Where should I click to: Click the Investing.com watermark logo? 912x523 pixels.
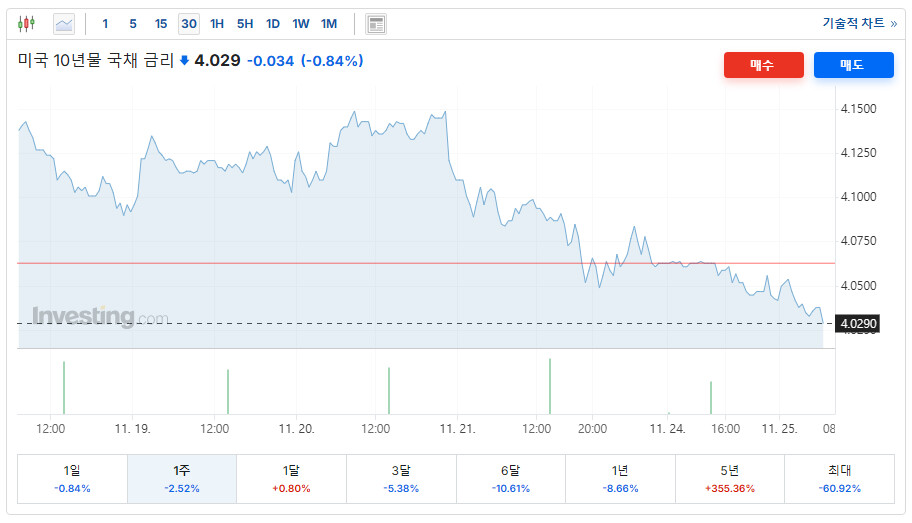coord(100,317)
